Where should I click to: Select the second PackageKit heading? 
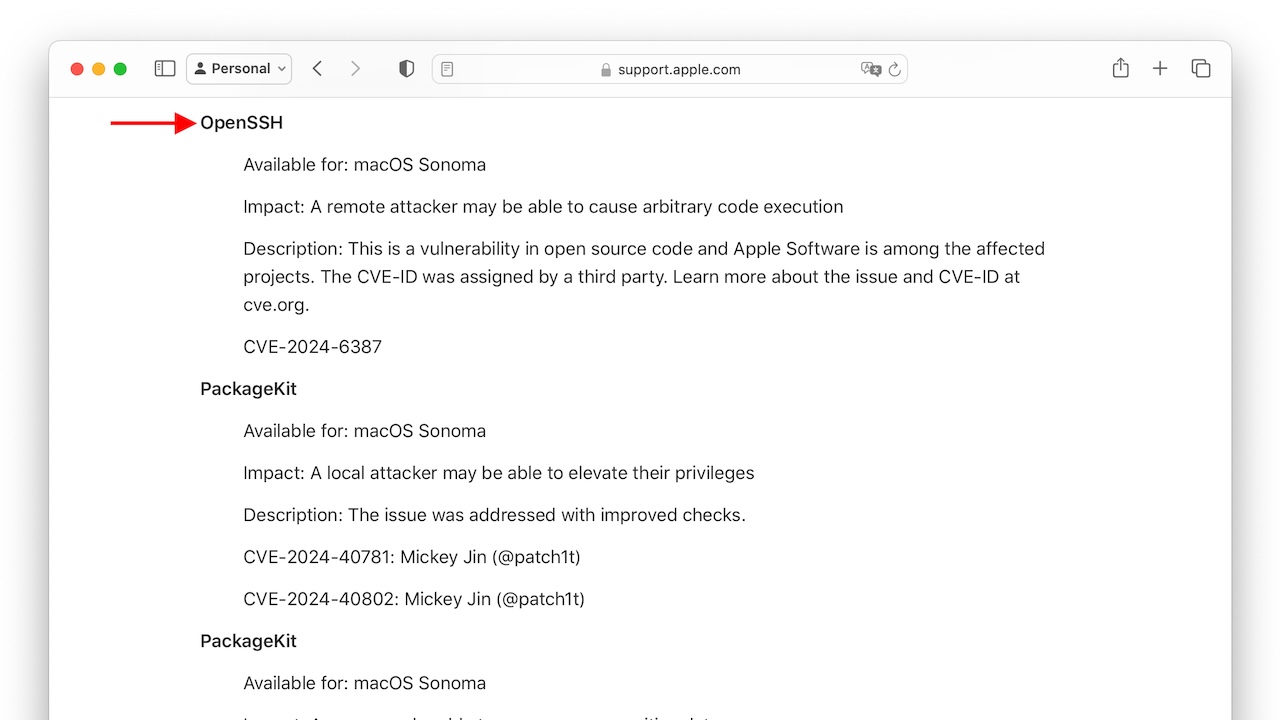pos(248,641)
